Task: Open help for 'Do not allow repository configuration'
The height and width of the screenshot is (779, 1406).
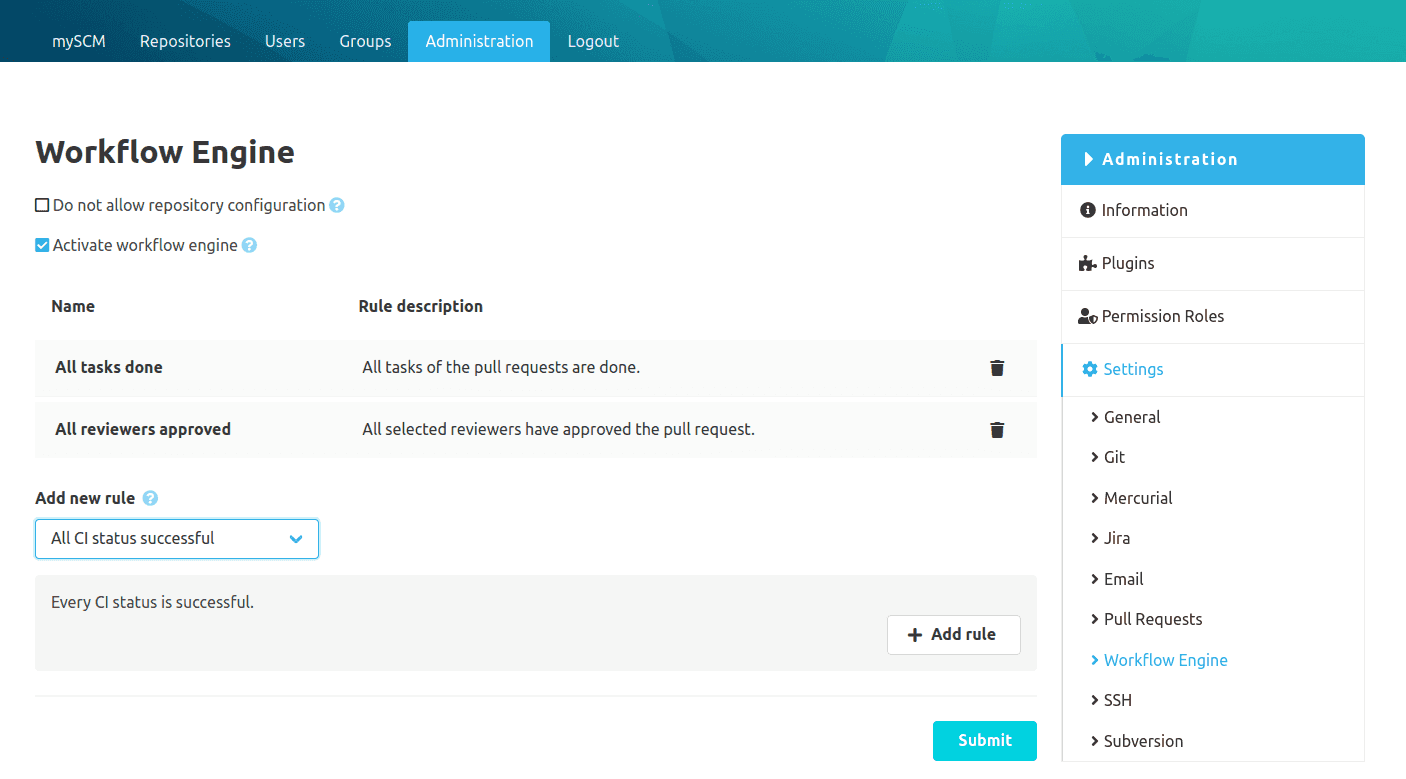Action: [x=337, y=205]
